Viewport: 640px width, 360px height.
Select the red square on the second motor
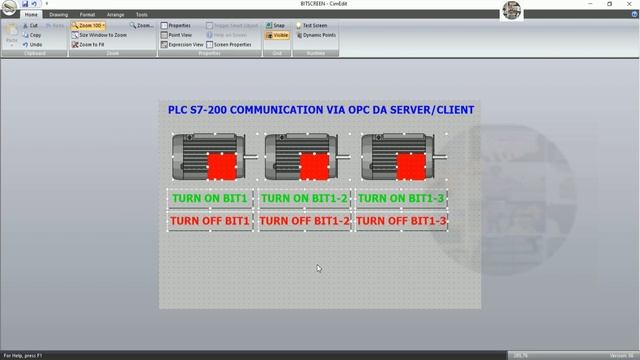314,167
